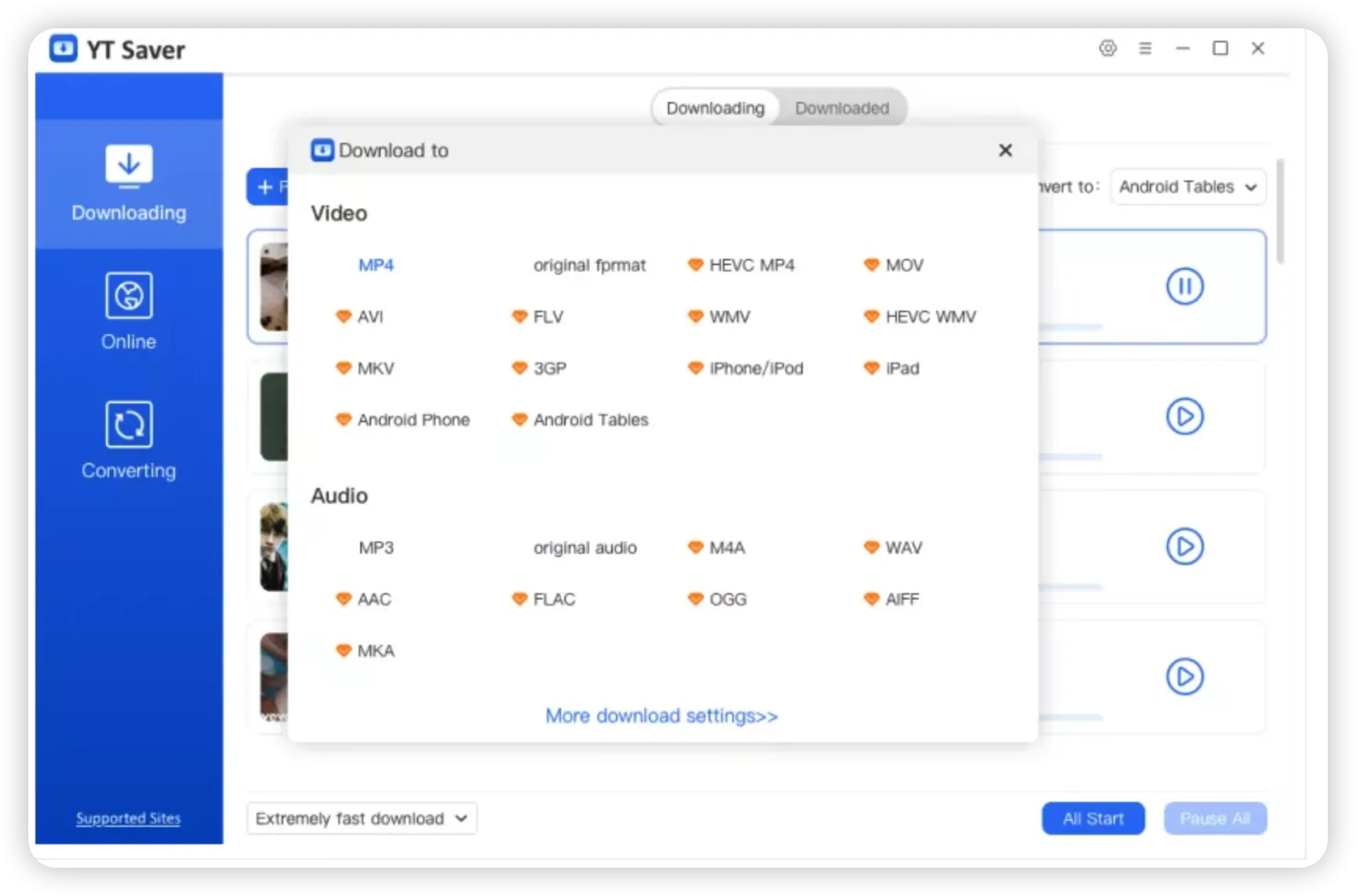Click the partially hidden paste URL button
The width and height of the screenshot is (1356, 896).
[268, 187]
